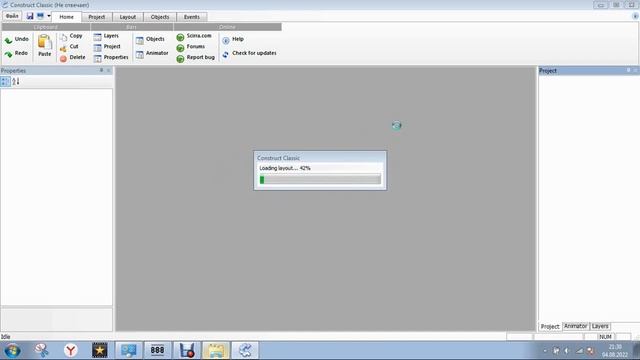Switch to the Layout ribbon tab
This screenshot has height=360, width=640.
click(127, 17)
